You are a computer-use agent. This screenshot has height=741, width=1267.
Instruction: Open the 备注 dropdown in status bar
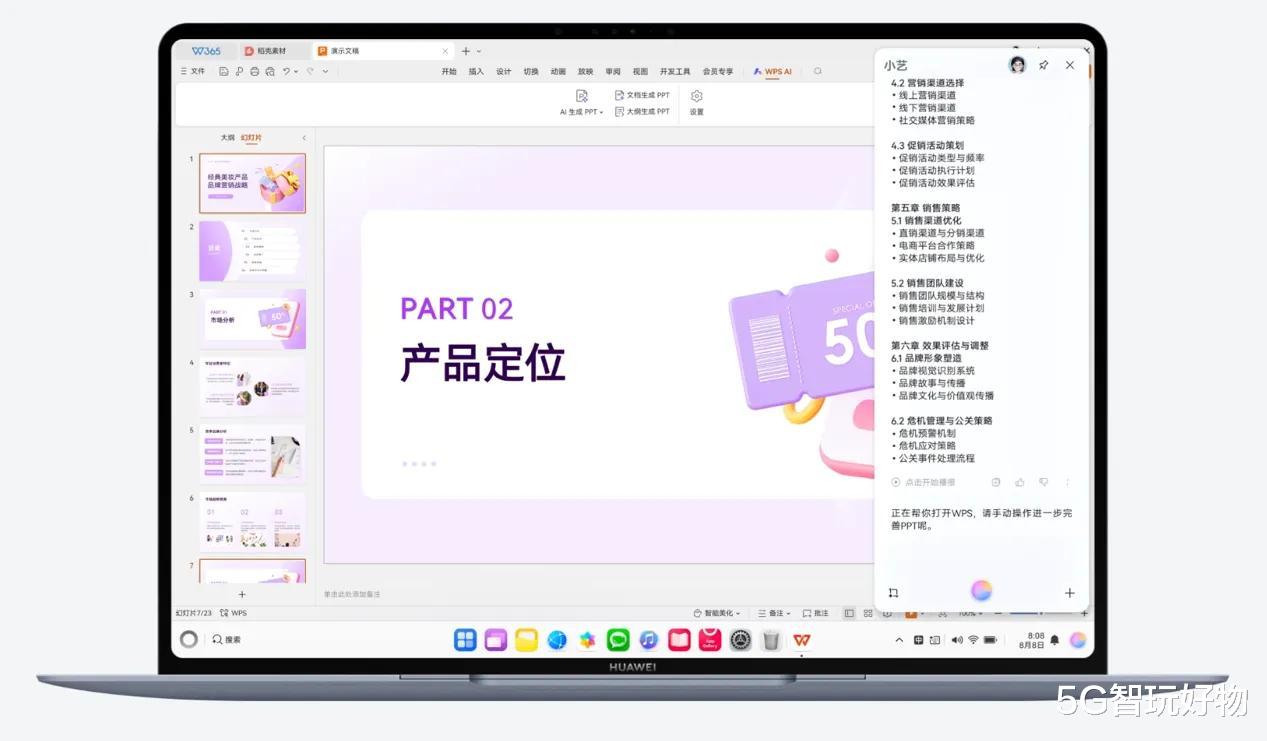point(774,613)
